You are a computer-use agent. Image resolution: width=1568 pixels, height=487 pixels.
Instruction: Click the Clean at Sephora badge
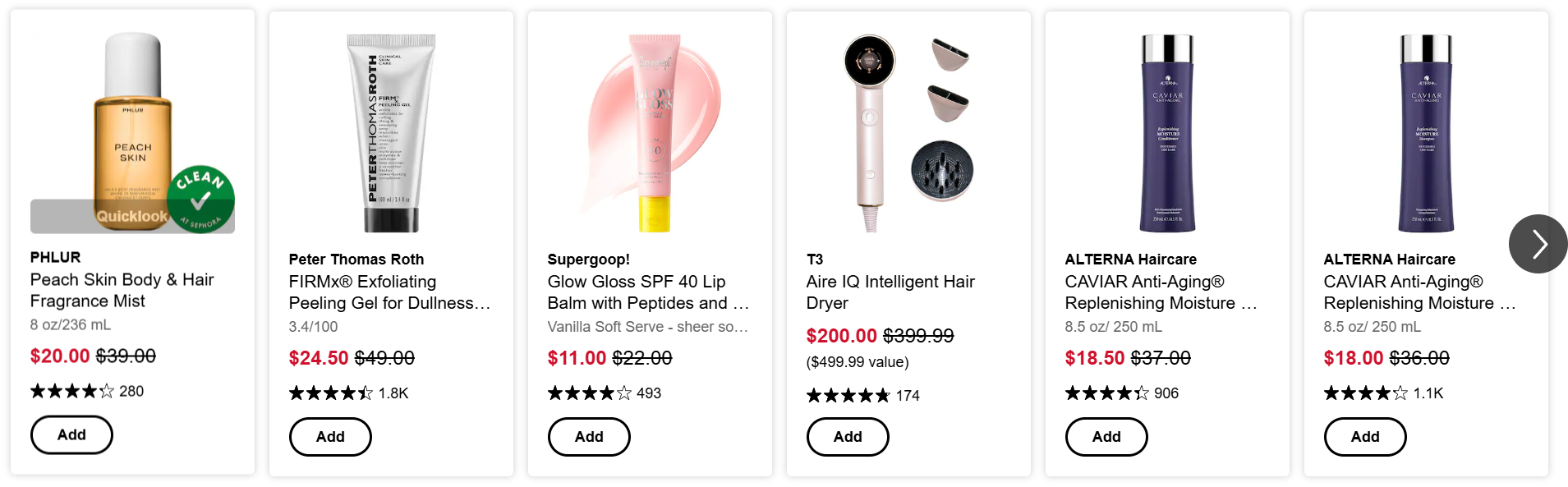(x=200, y=200)
